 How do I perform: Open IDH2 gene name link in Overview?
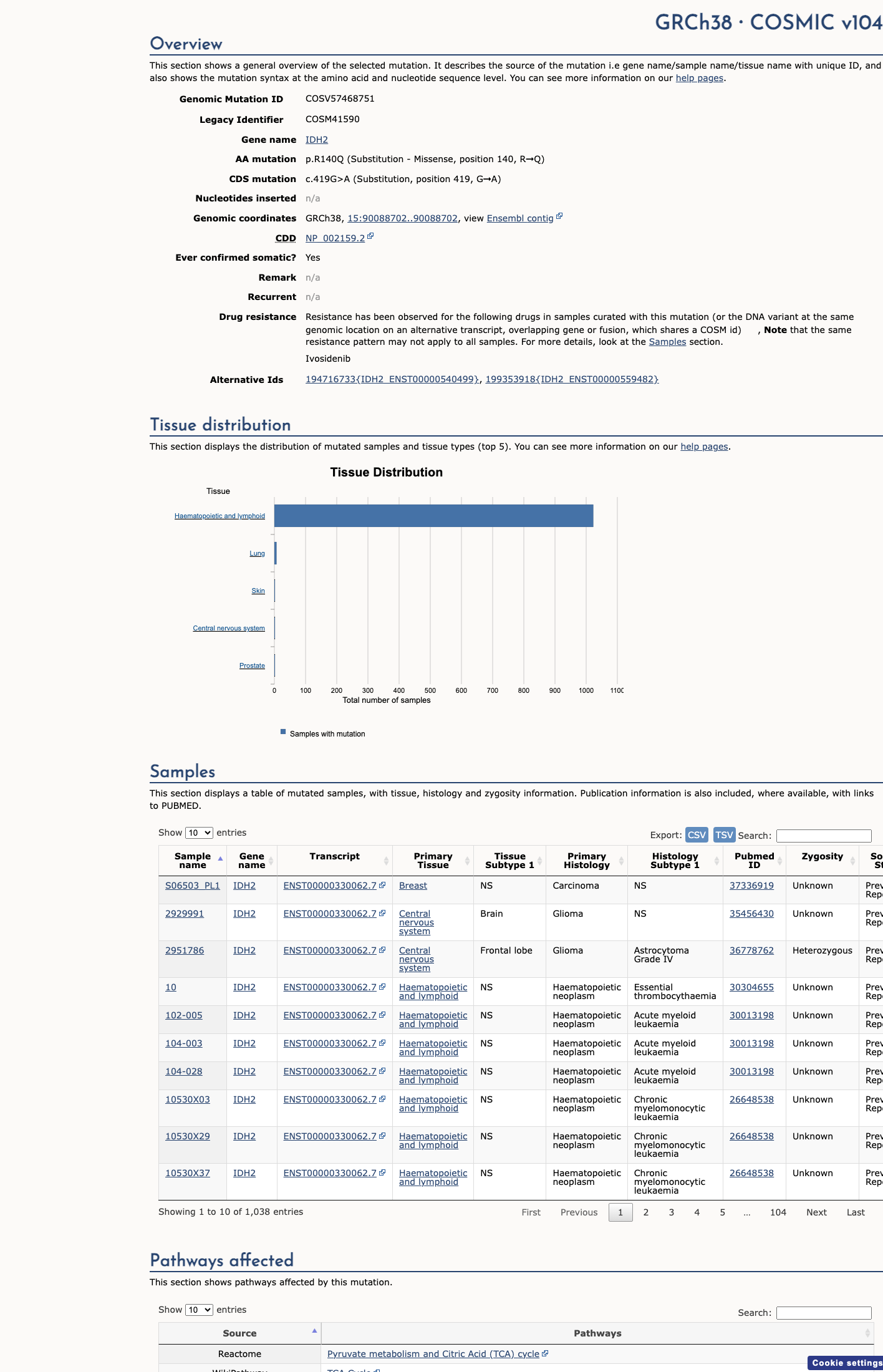click(317, 140)
